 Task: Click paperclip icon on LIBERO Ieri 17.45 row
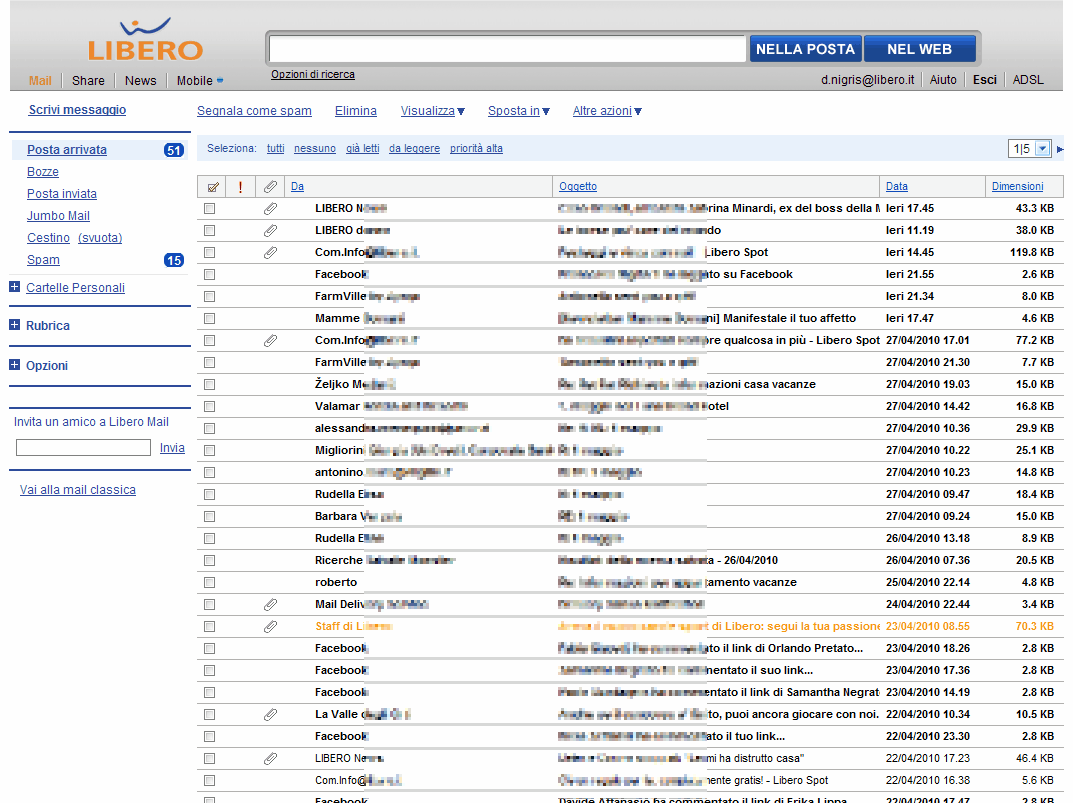[270, 209]
